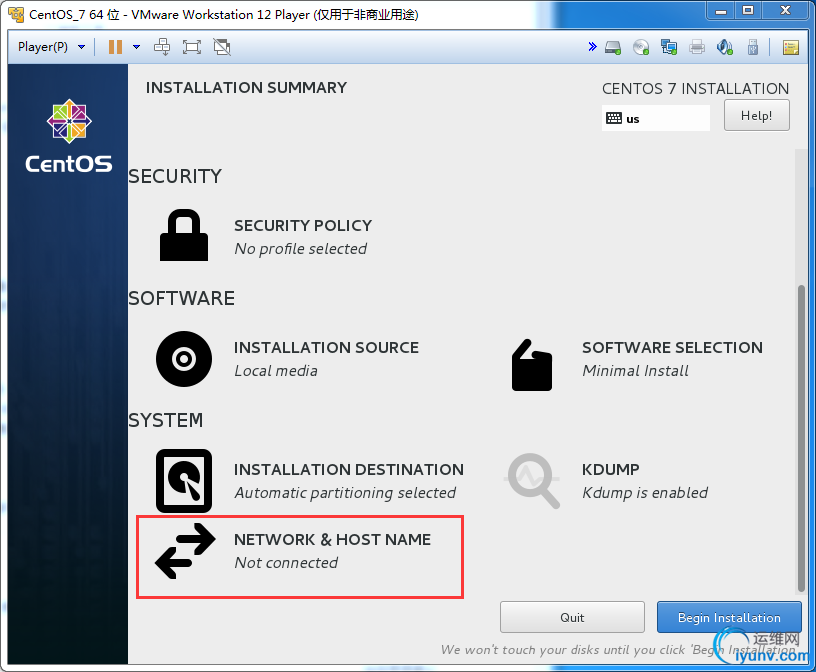Click Begin Installation
816x672 pixels.
pyautogui.click(x=729, y=617)
